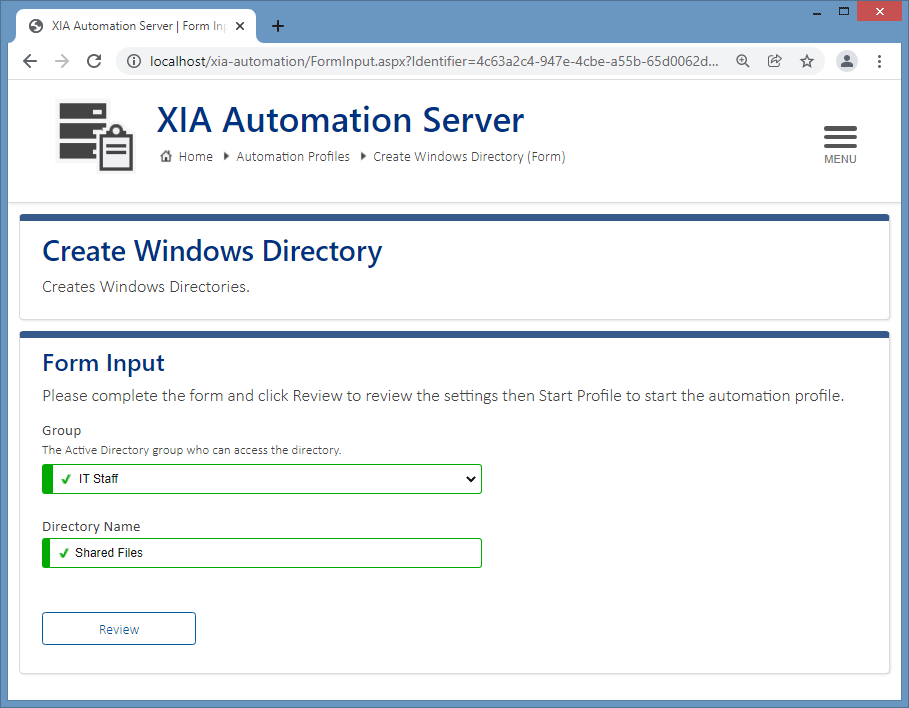Expand the breadcrumb arrow after Automation Profiles
909x708 pixels.
click(361, 156)
